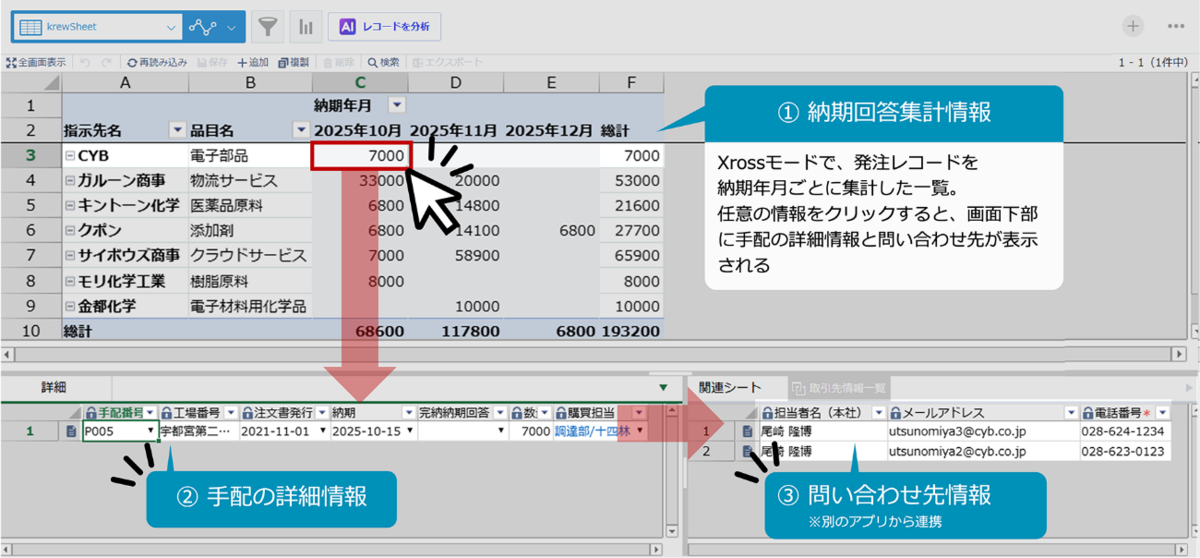1200x558 pixels.
Task: Click the 詳細 tab
Action: (54, 386)
